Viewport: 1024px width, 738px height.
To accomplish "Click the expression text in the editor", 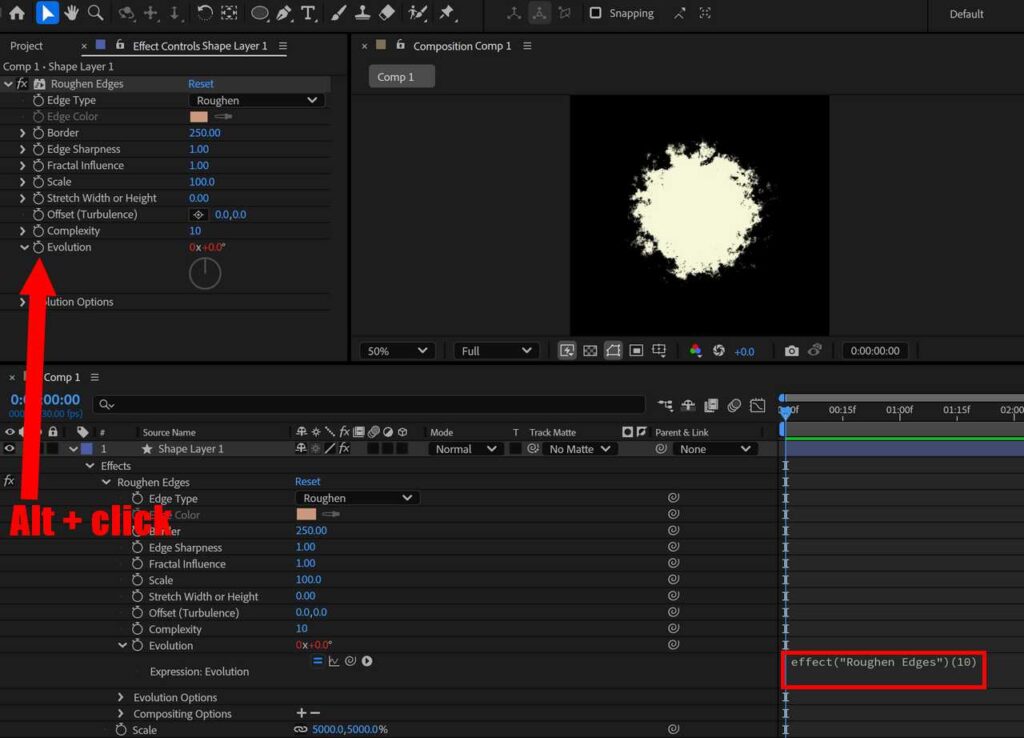I will (883, 662).
